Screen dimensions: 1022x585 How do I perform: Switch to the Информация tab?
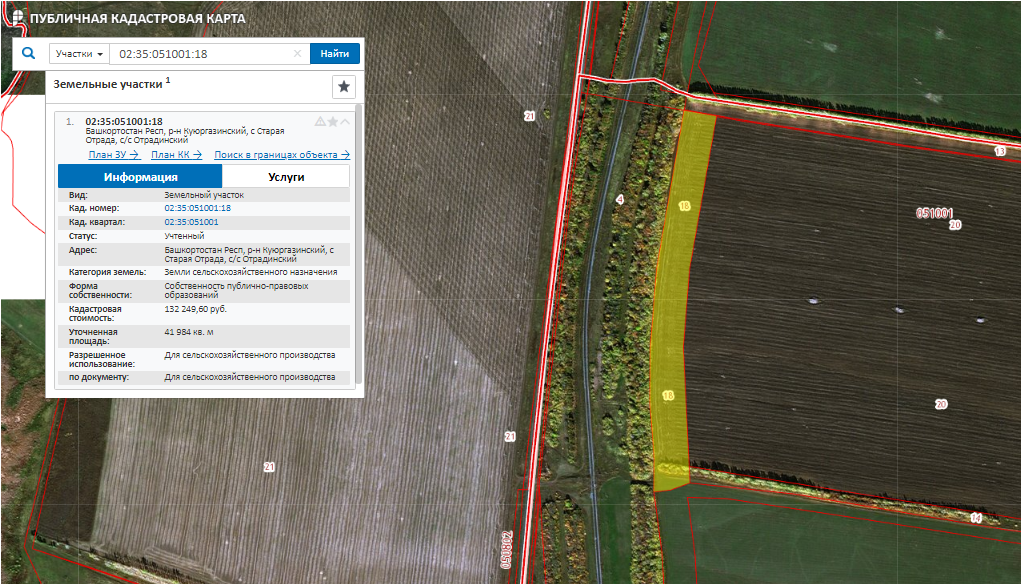[x=140, y=177]
